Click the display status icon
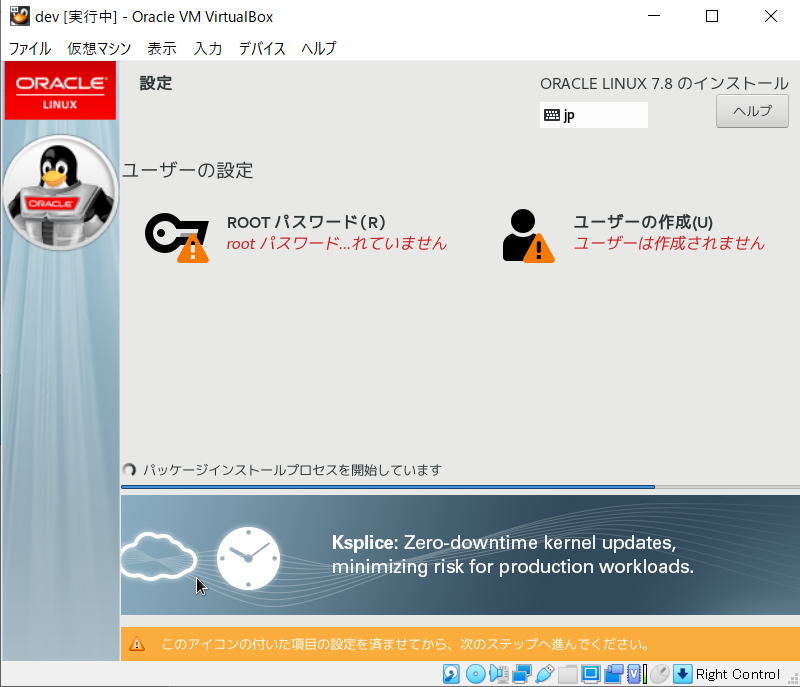800x687 pixels. [590, 674]
